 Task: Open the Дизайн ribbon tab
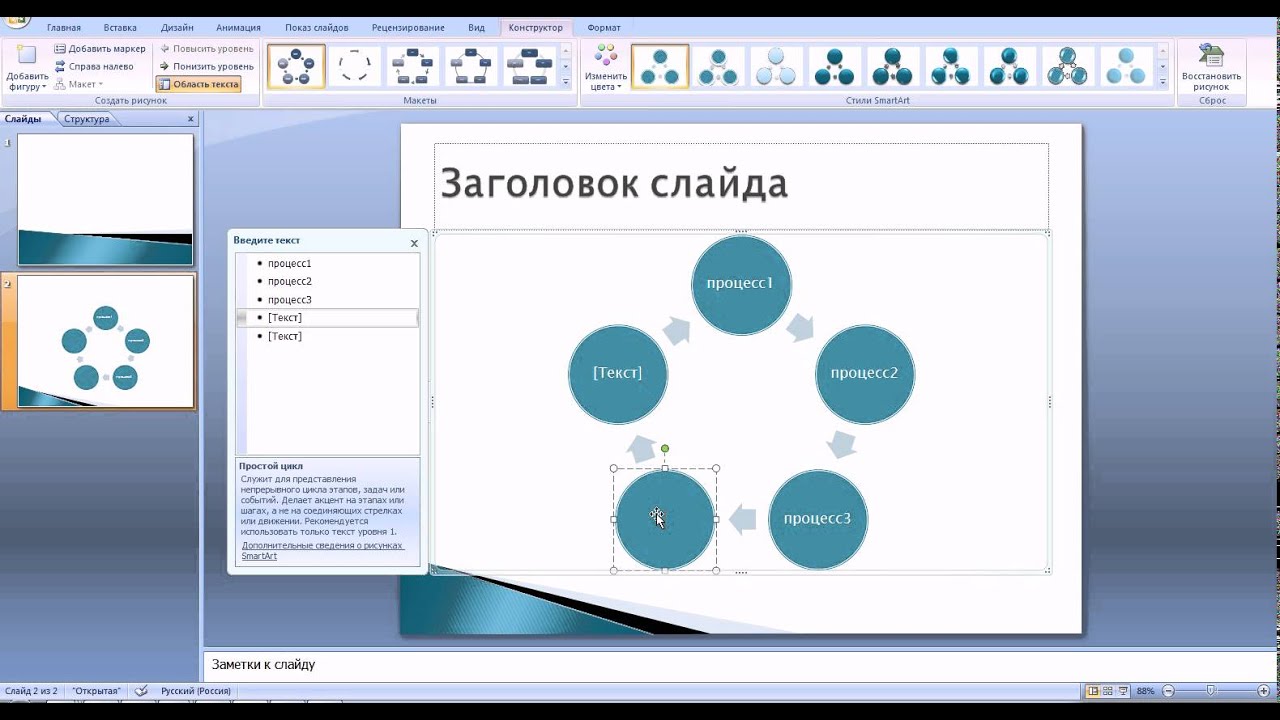point(177,28)
